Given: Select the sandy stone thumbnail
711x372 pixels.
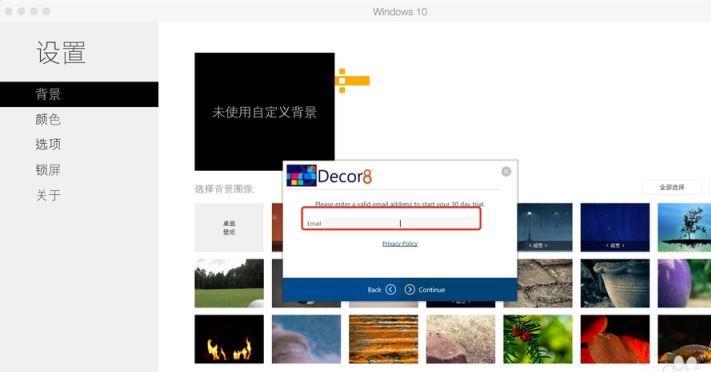Looking at the screenshot, I should (x=461, y=339).
